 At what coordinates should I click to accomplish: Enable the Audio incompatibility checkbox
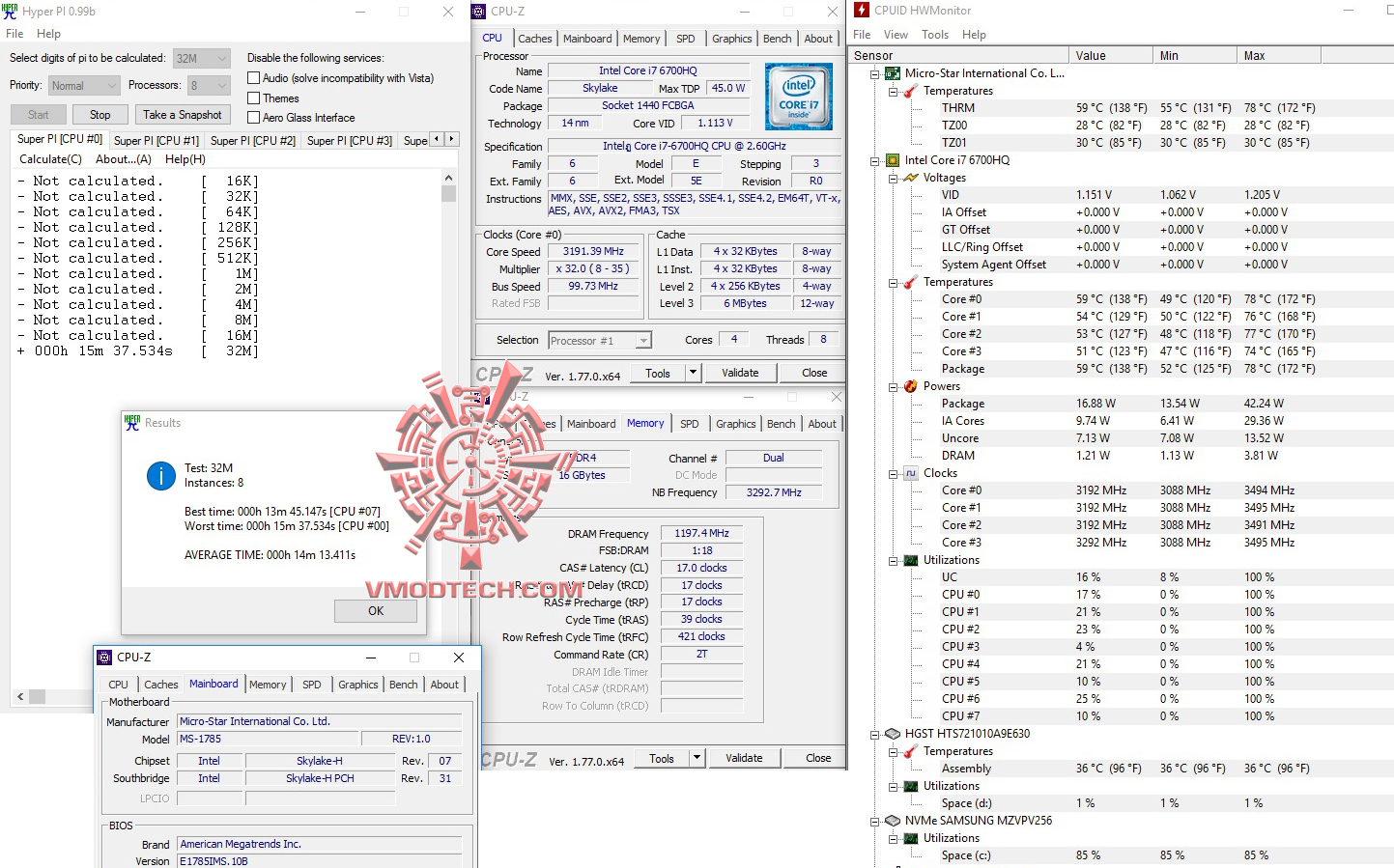(x=252, y=77)
